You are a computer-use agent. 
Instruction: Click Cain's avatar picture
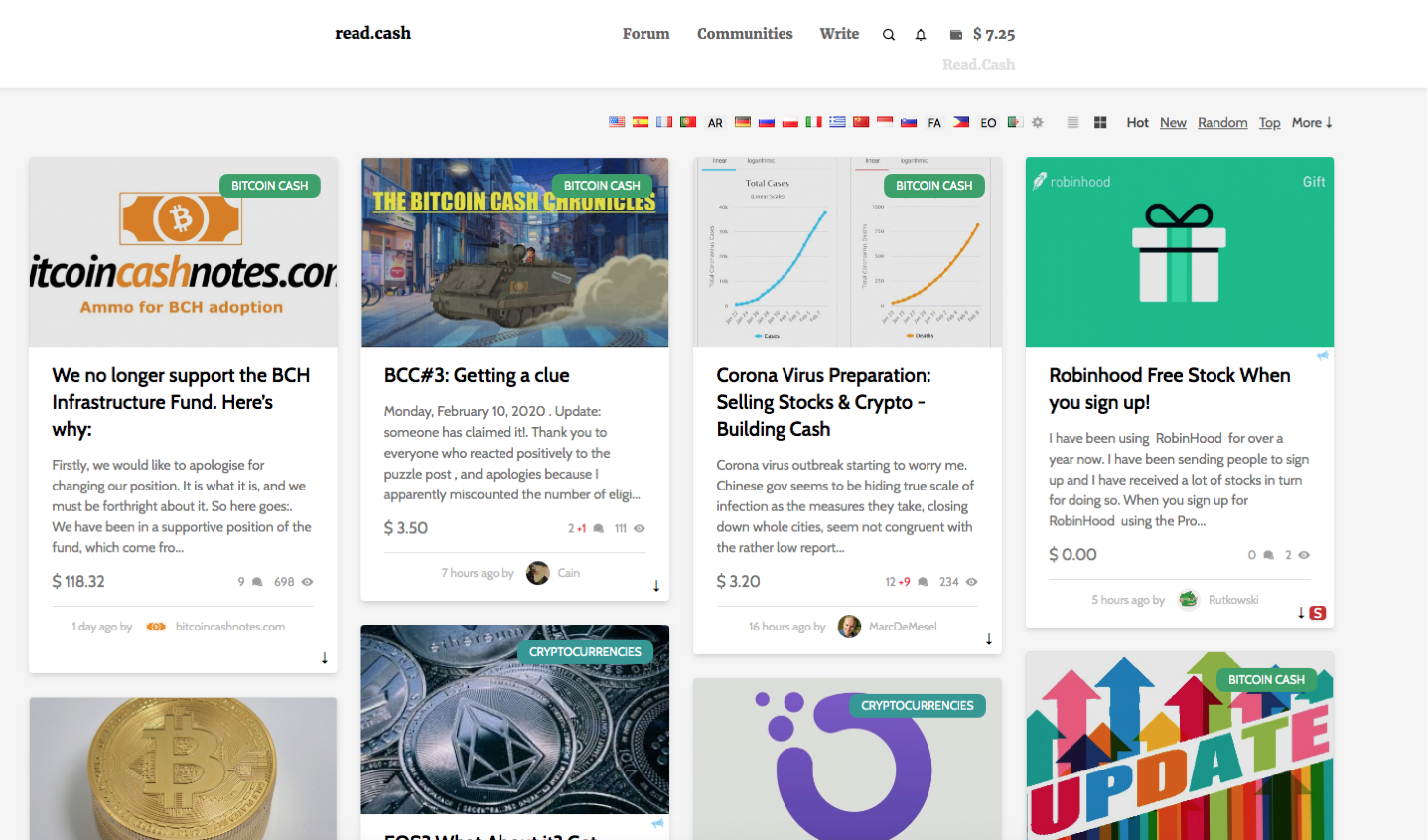coord(538,573)
